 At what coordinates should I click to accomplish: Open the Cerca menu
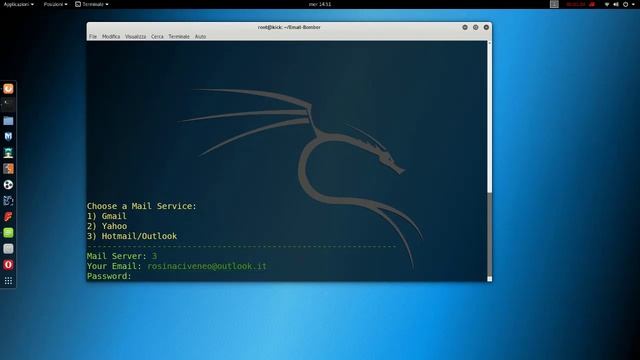157,36
